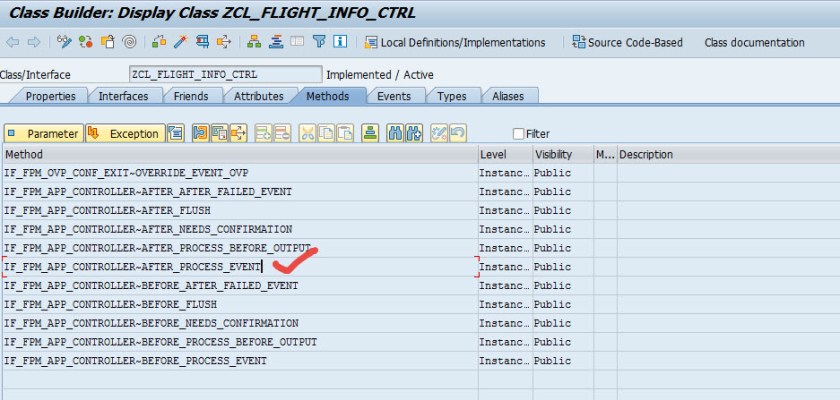Click the grayed window layout icon

tap(297, 42)
